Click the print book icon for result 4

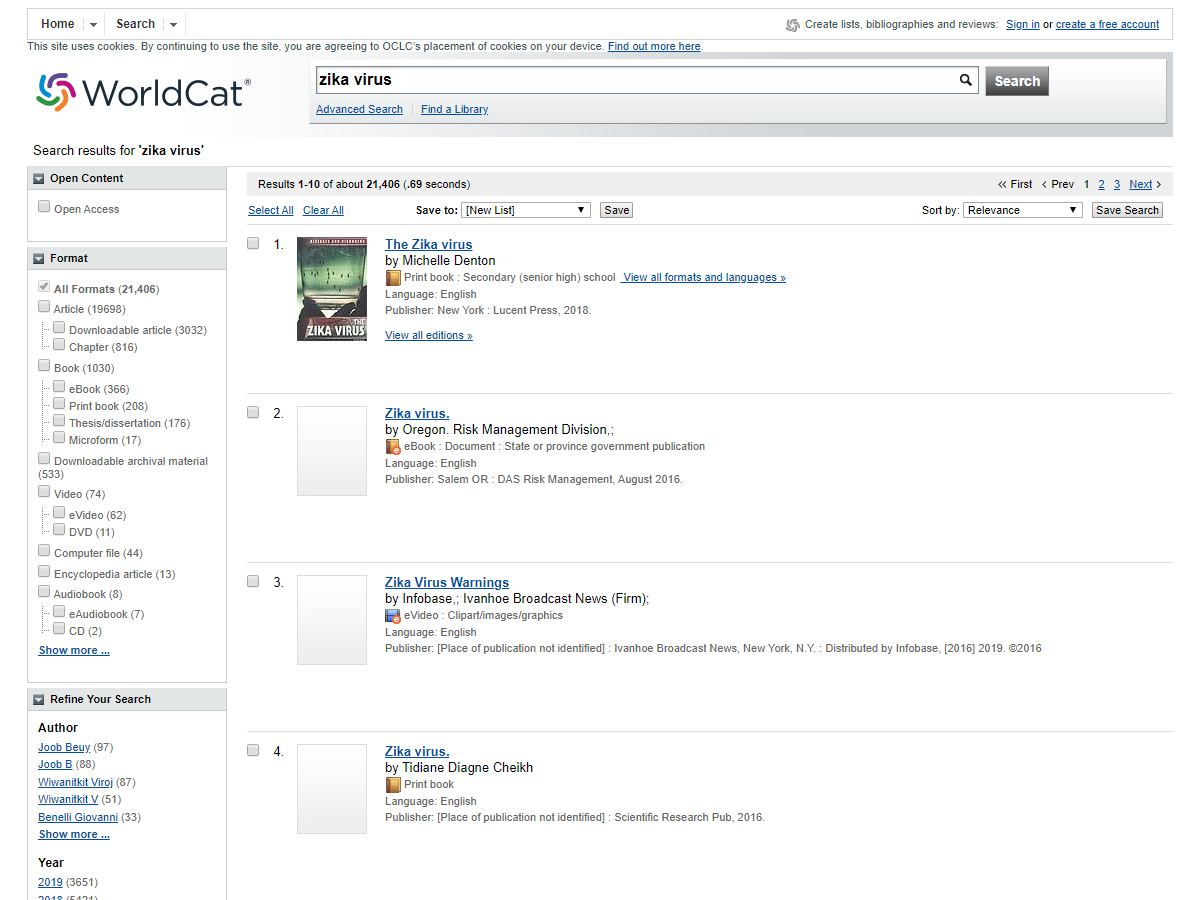point(393,785)
